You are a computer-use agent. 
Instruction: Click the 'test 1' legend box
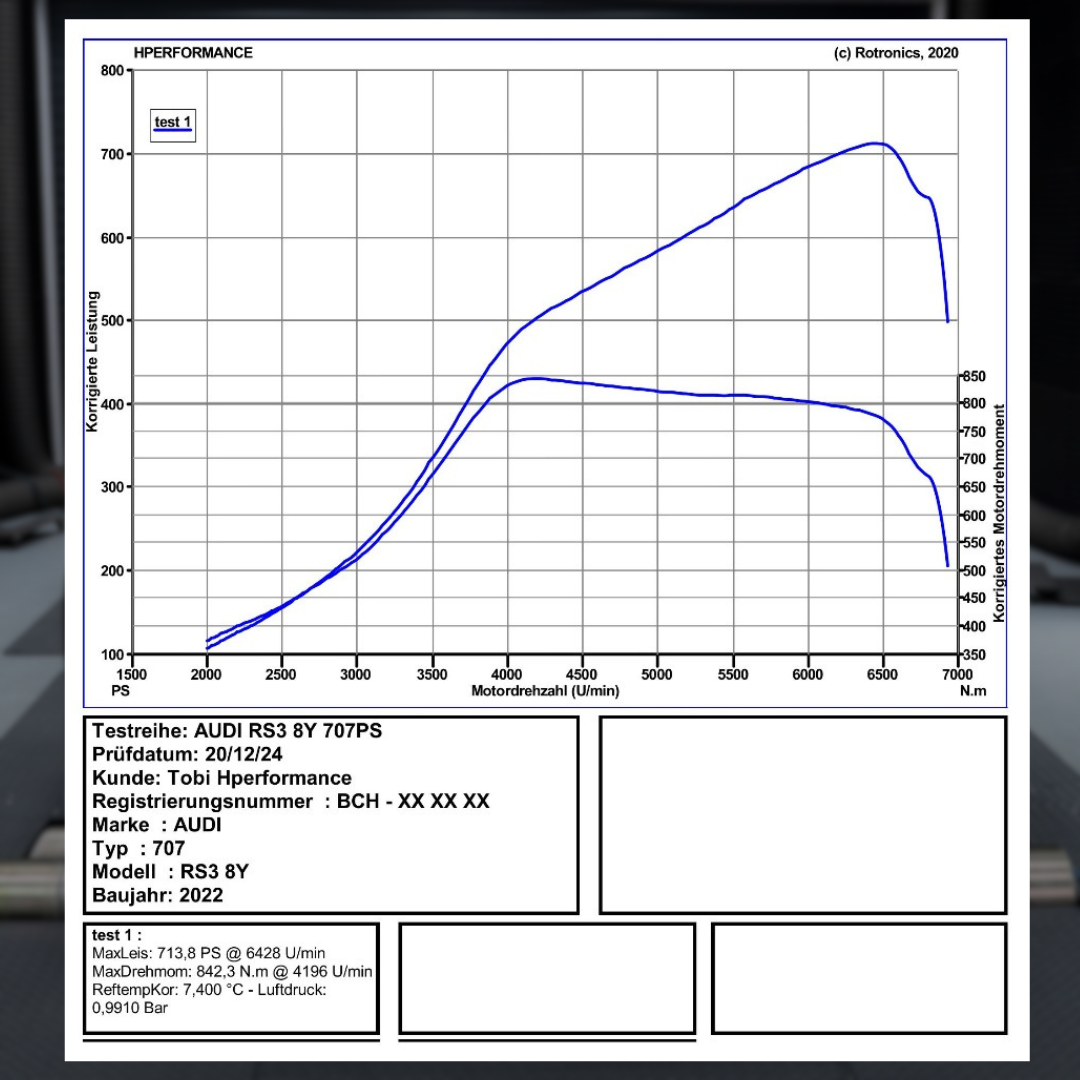[x=172, y=124]
